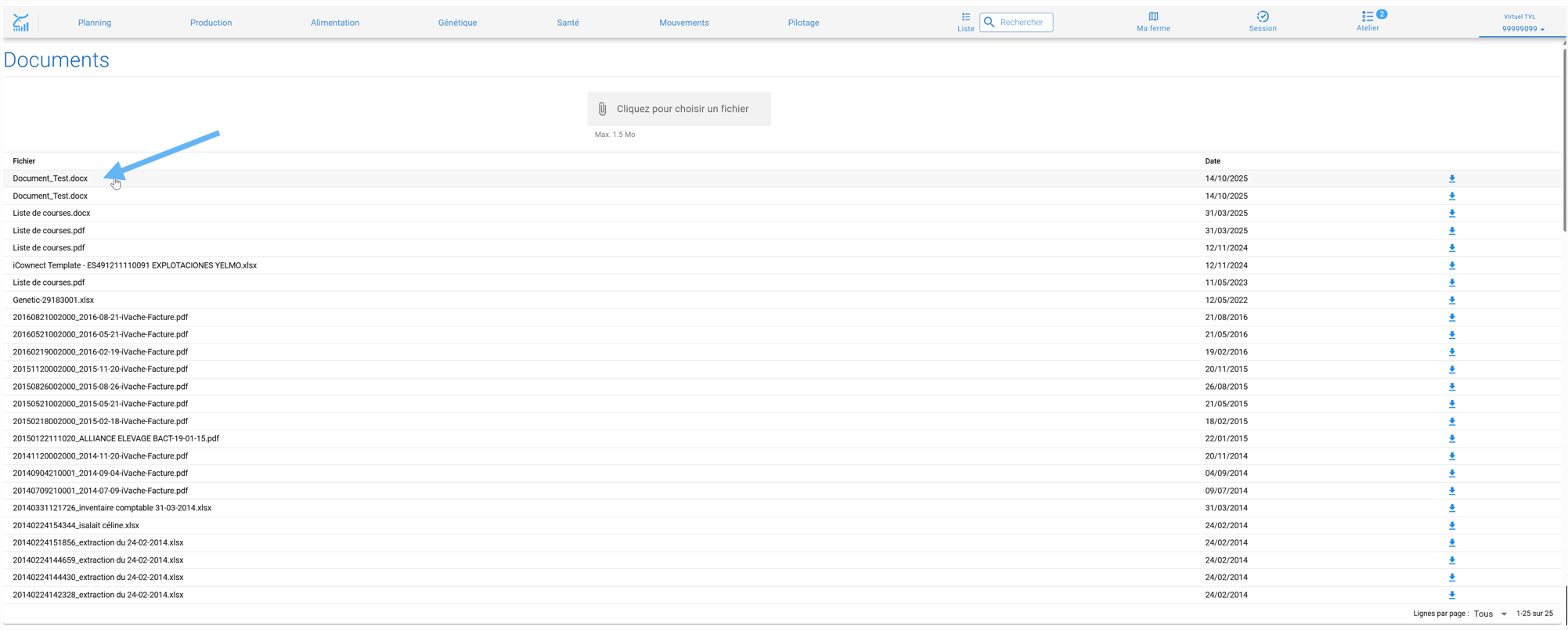Image resolution: width=1568 pixels, height=630 pixels.
Task: Select 20150826002000_2015-08-26-iVache-Facture.pdf row
Action: (782, 387)
